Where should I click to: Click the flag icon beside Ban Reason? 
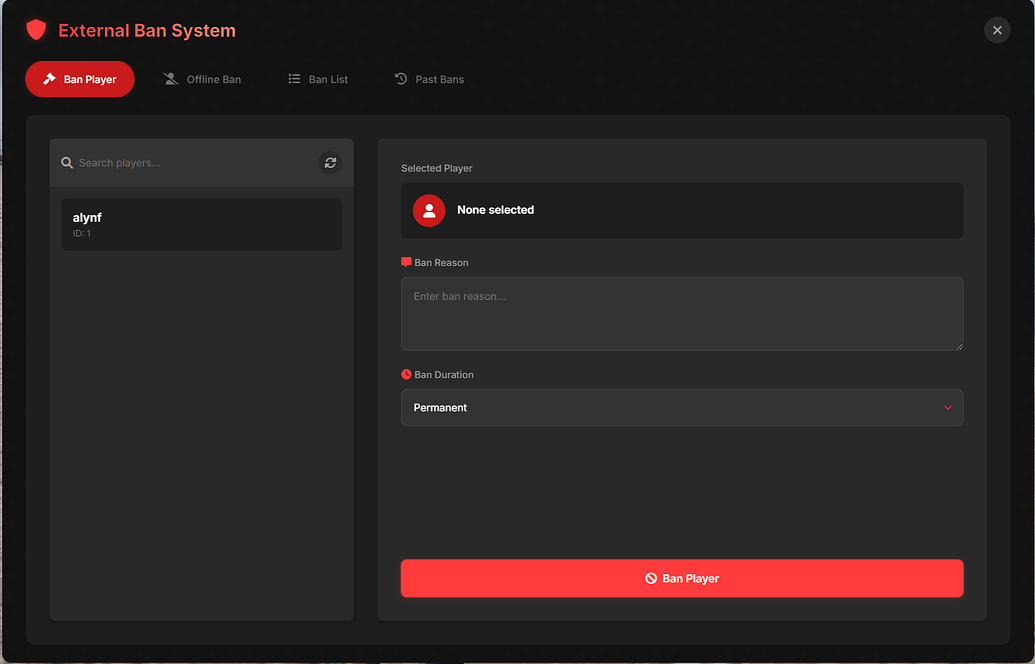(x=406, y=262)
